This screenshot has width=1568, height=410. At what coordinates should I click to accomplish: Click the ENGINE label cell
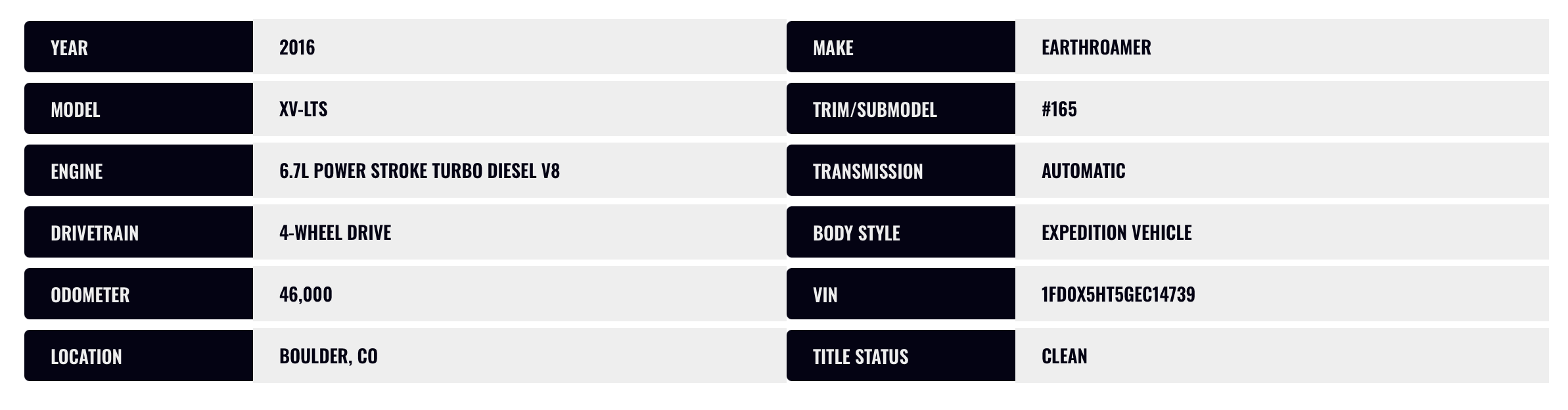click(139, 170)
